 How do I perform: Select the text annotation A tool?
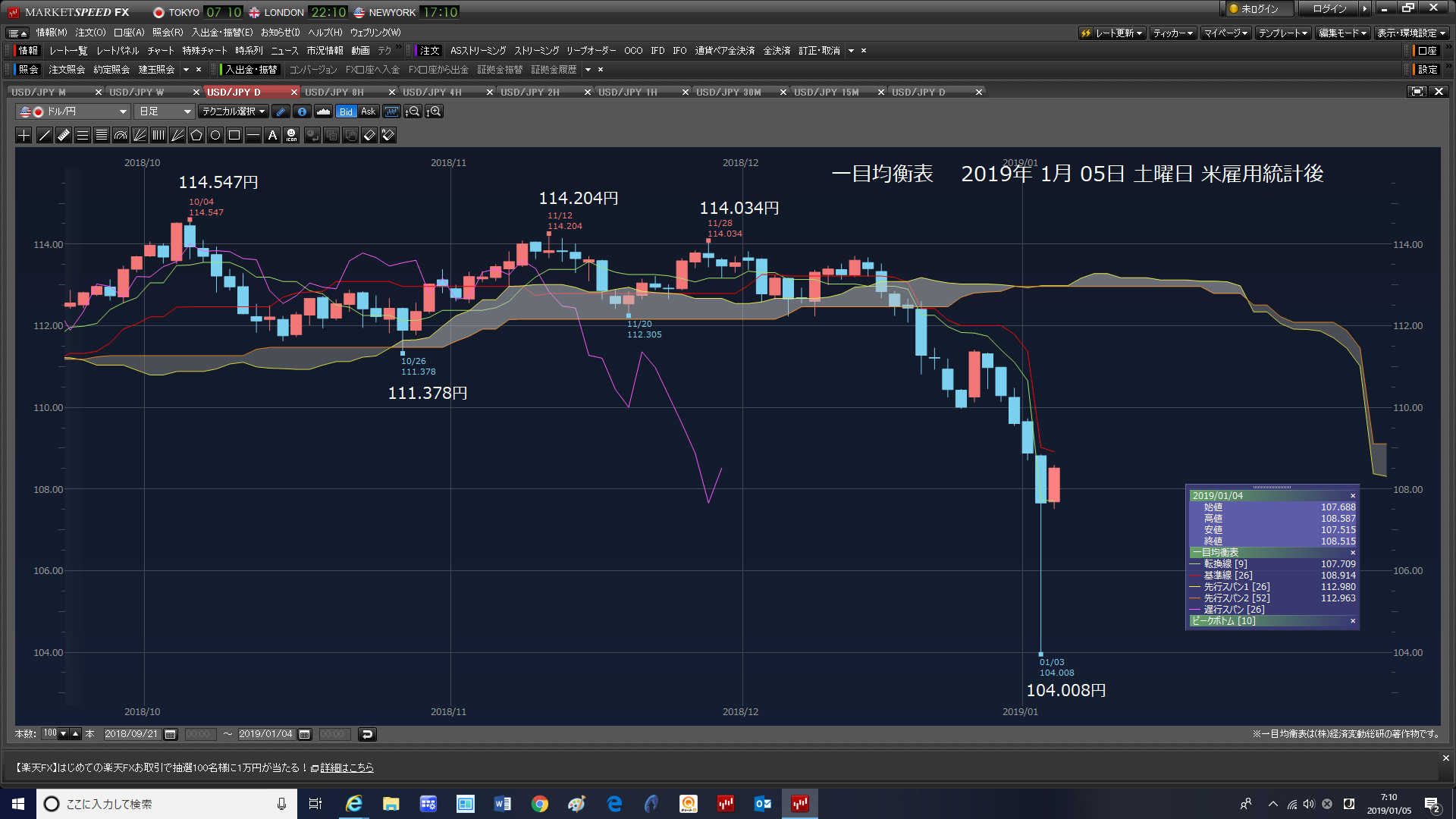272,135
